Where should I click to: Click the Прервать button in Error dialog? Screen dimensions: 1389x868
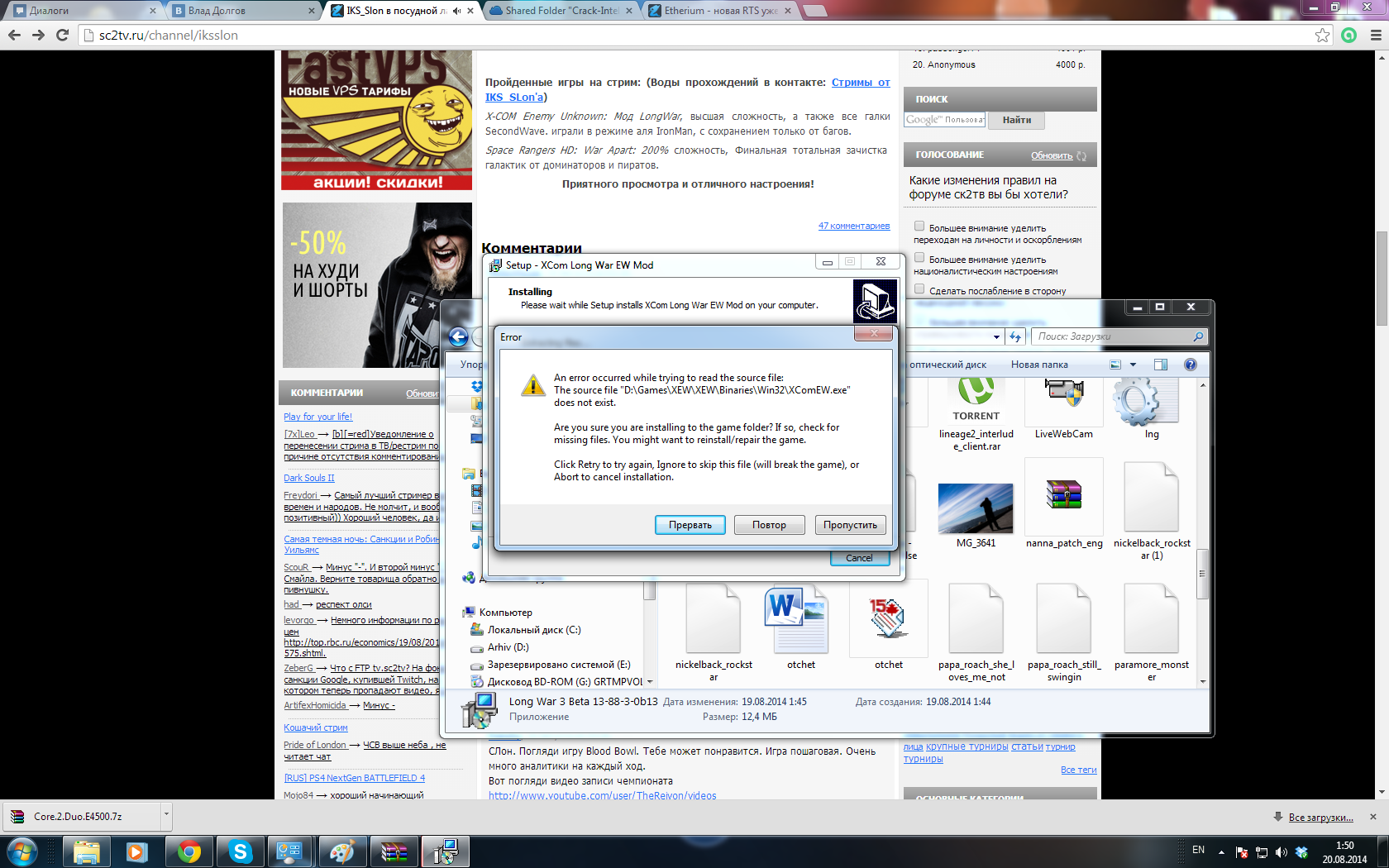[690, 525]
